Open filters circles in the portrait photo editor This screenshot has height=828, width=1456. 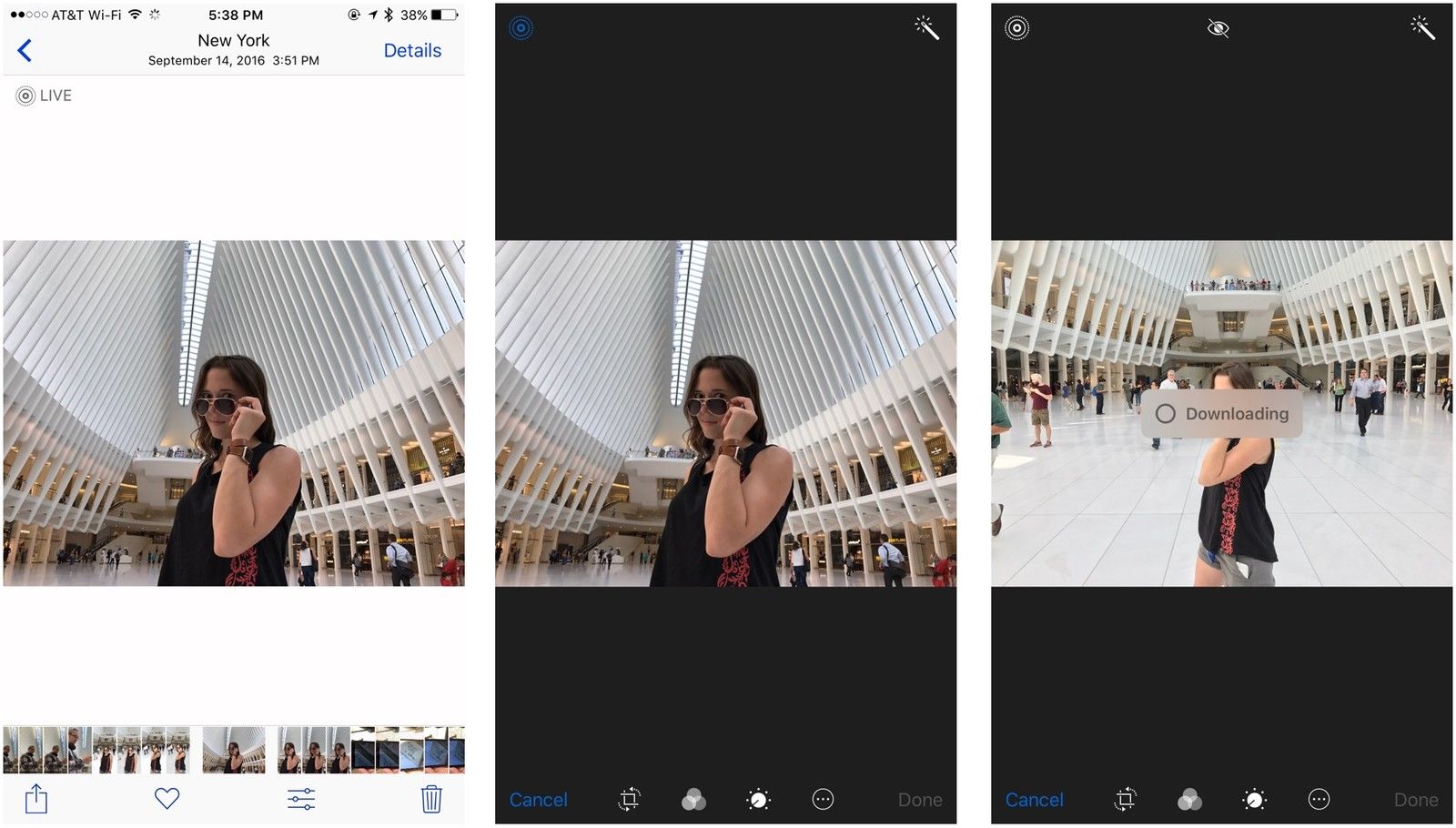(693, 800)
